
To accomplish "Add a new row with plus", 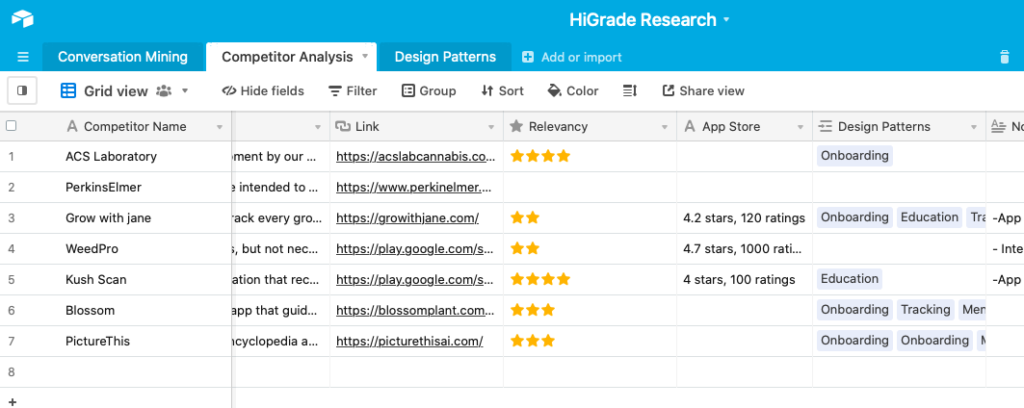I will pyautogui.click(x=11, y=401).
